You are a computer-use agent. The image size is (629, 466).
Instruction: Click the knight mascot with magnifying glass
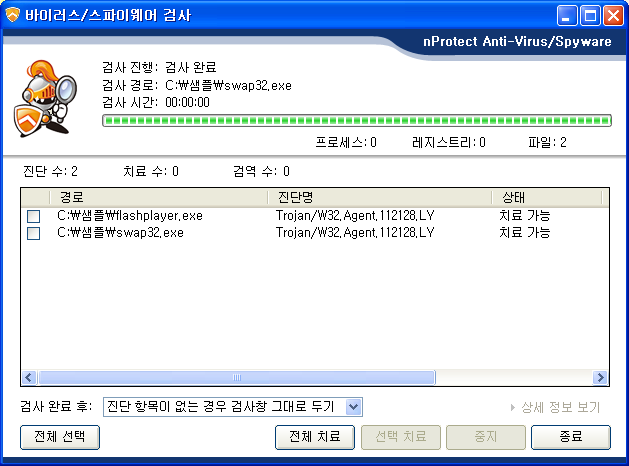[x=45, y=98]
